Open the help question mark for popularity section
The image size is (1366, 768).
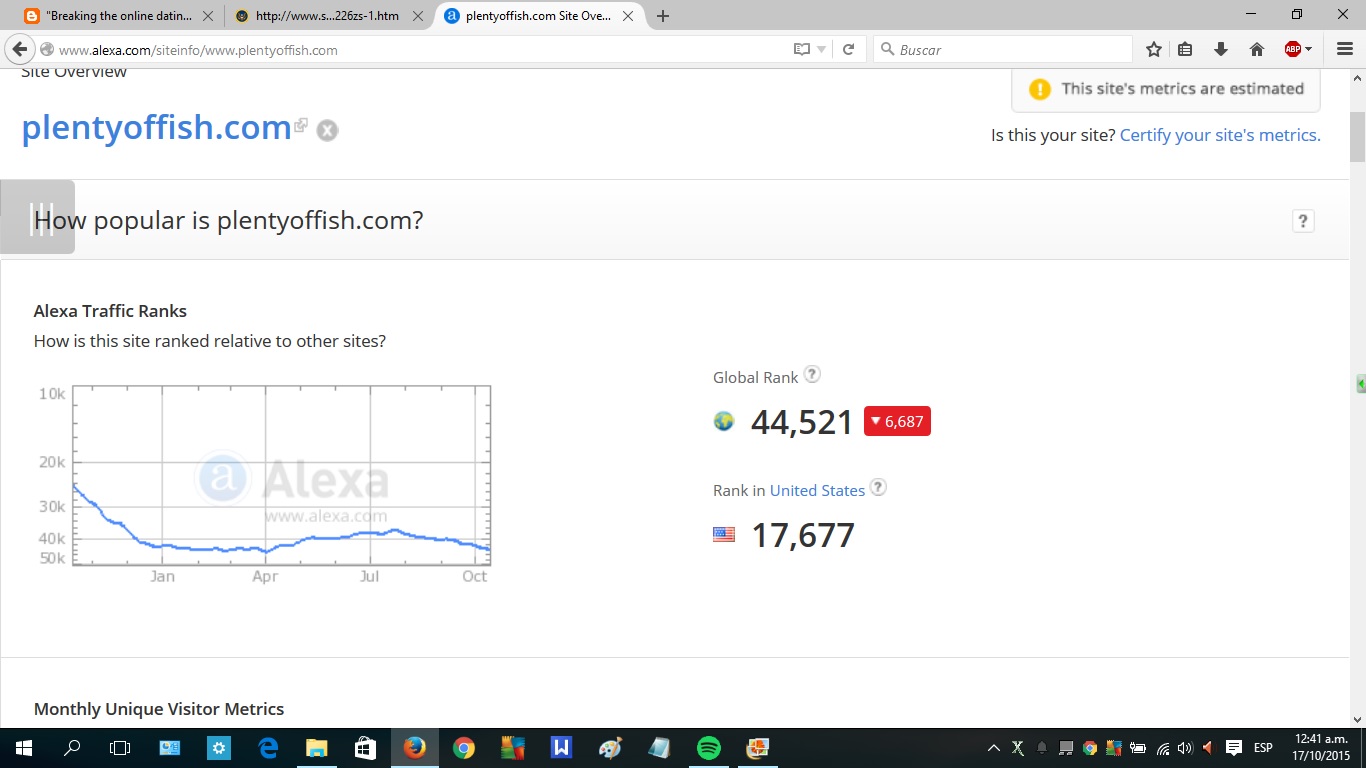[1303, 221]
